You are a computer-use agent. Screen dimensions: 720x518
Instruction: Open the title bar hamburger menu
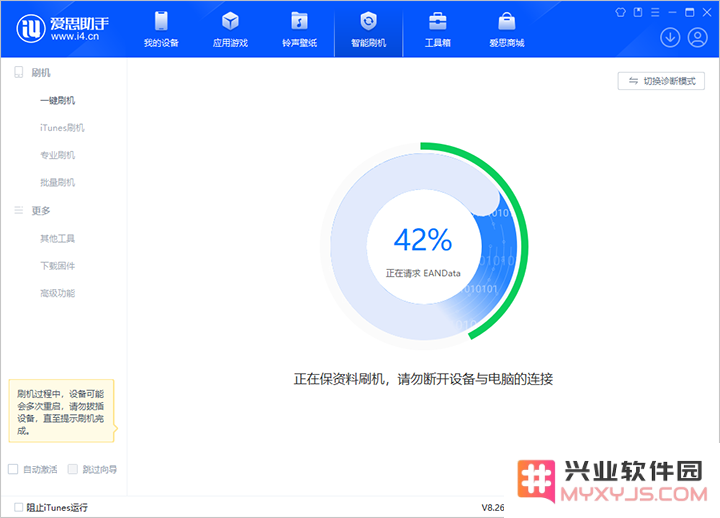click(655, 12)
